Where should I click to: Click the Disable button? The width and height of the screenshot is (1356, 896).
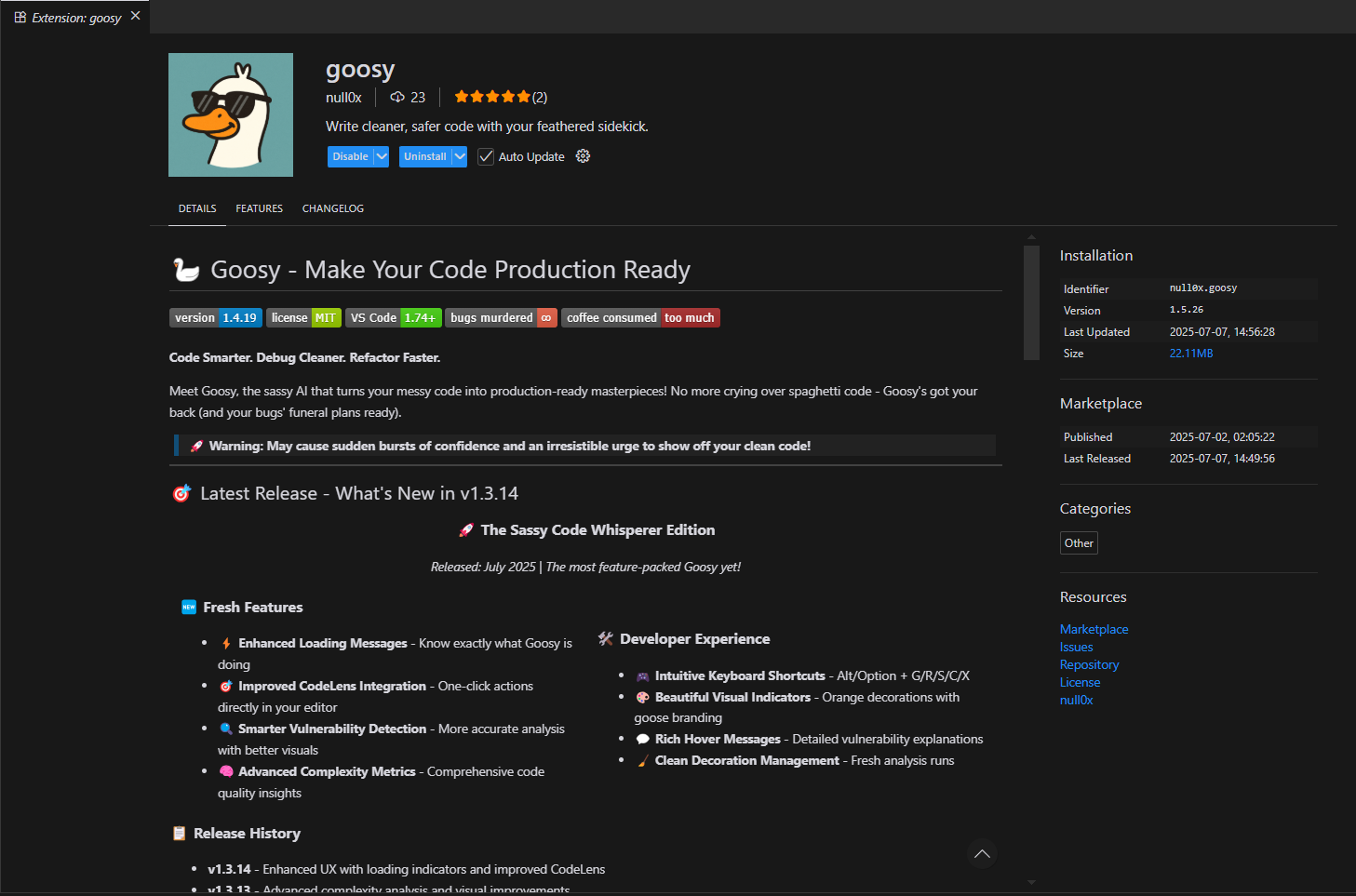pos(350,156)
